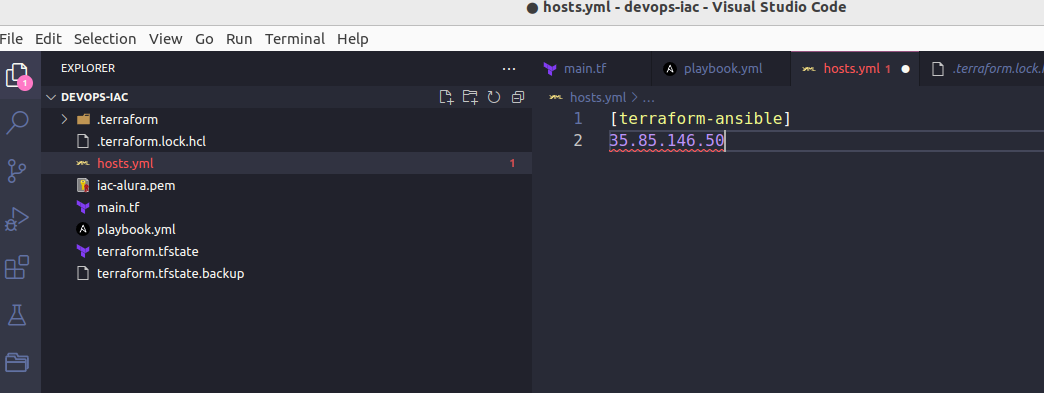
Task: Open terraform.tfstate in the file tree
Action: tap(286, 252)
